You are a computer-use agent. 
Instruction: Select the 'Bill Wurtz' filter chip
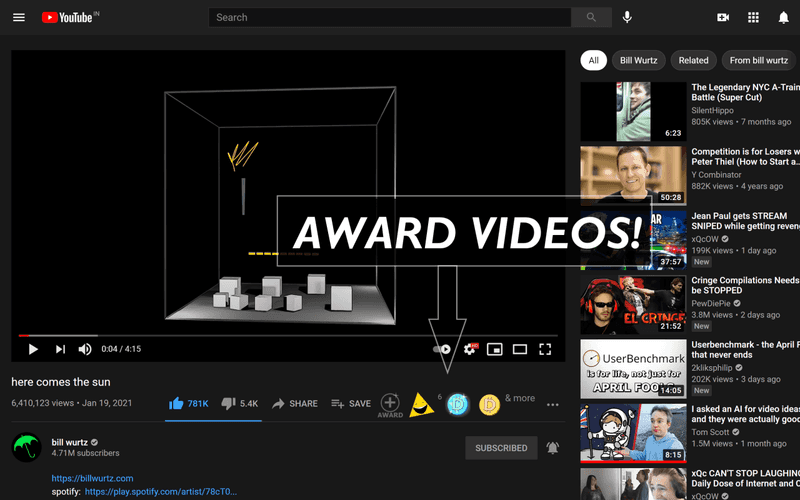(637, 60)
